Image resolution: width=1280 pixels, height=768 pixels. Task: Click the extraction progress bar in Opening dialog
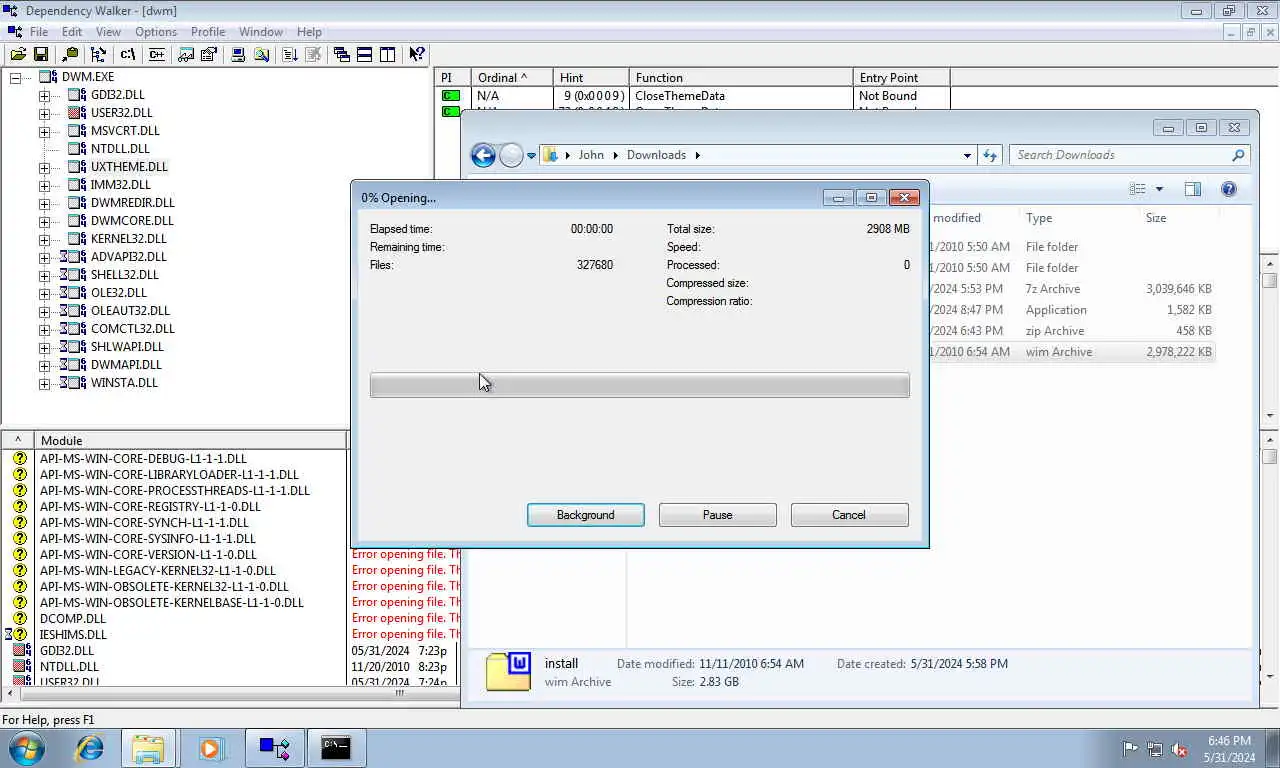pyautogui.click(x=640, y=385)
